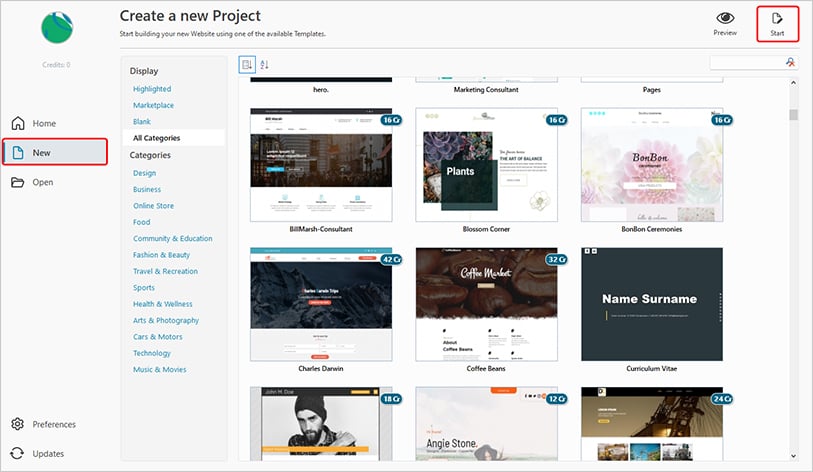Viewport: 813px width, 472px height.
Task: Show Highlighted templates
Action: click(152, 89)
